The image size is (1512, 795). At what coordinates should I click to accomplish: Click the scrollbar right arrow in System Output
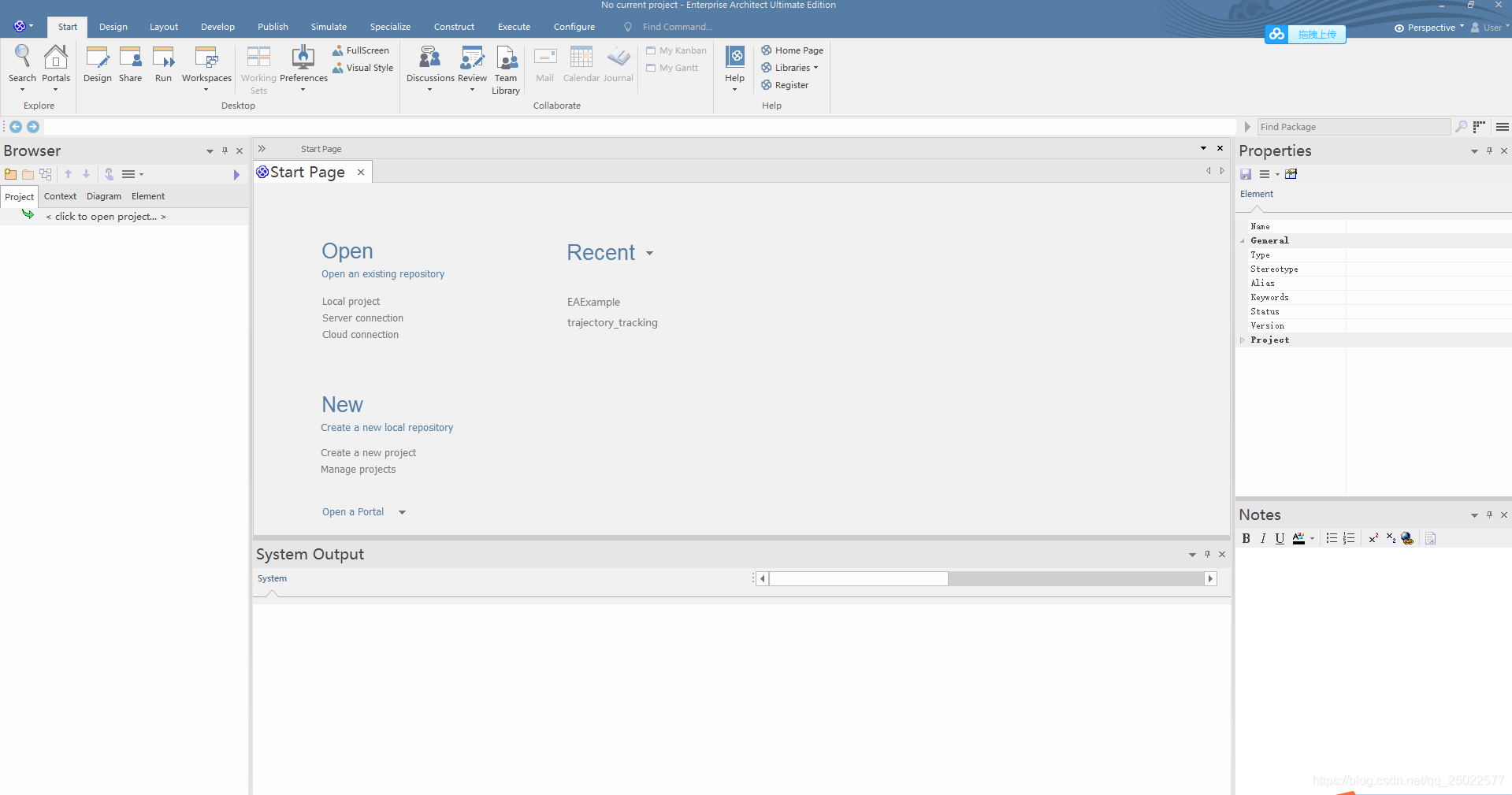pyautogui.click(x=1210, y=579)
